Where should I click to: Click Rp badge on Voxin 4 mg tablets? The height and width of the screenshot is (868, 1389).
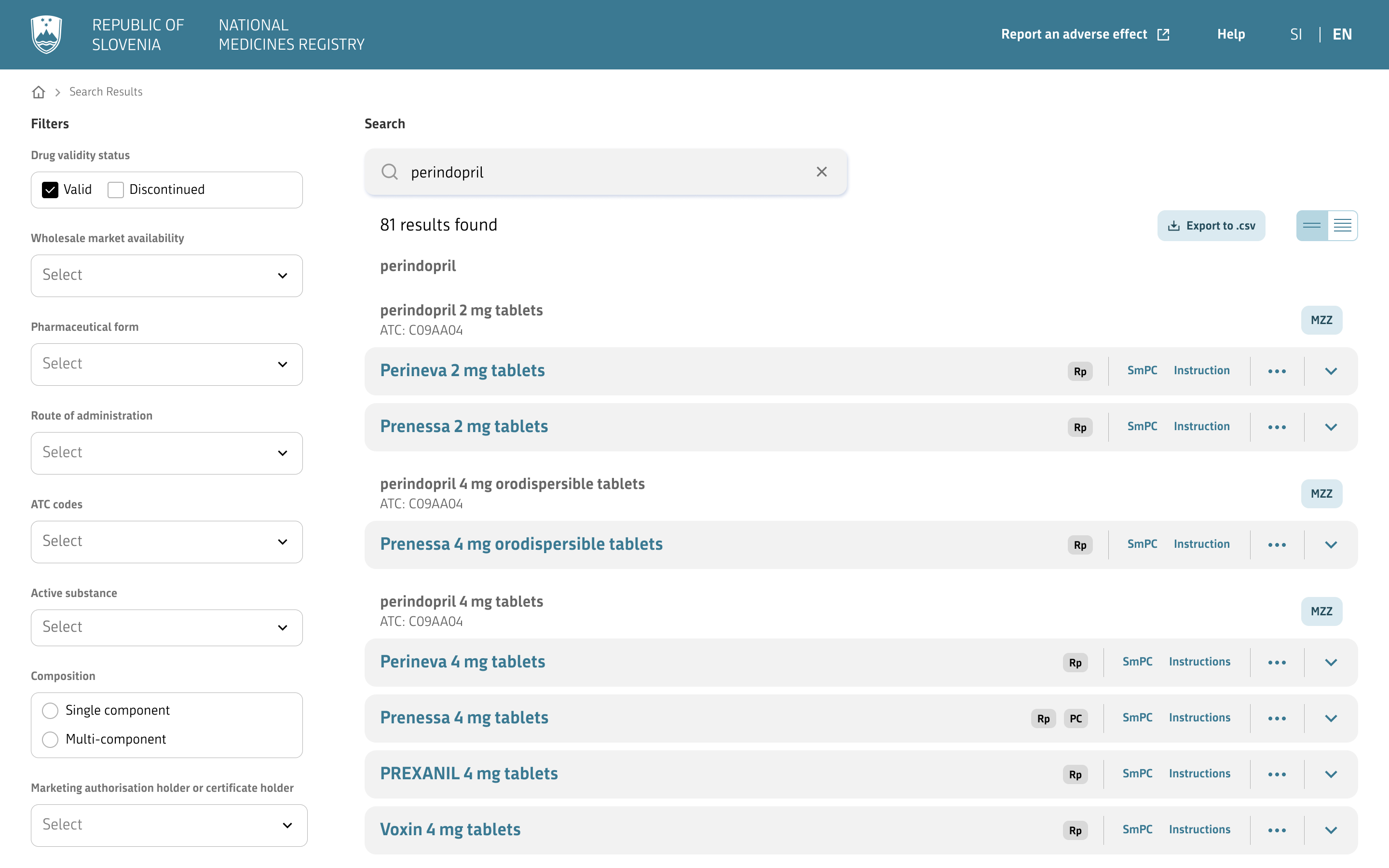click(x=1075, y=830)
